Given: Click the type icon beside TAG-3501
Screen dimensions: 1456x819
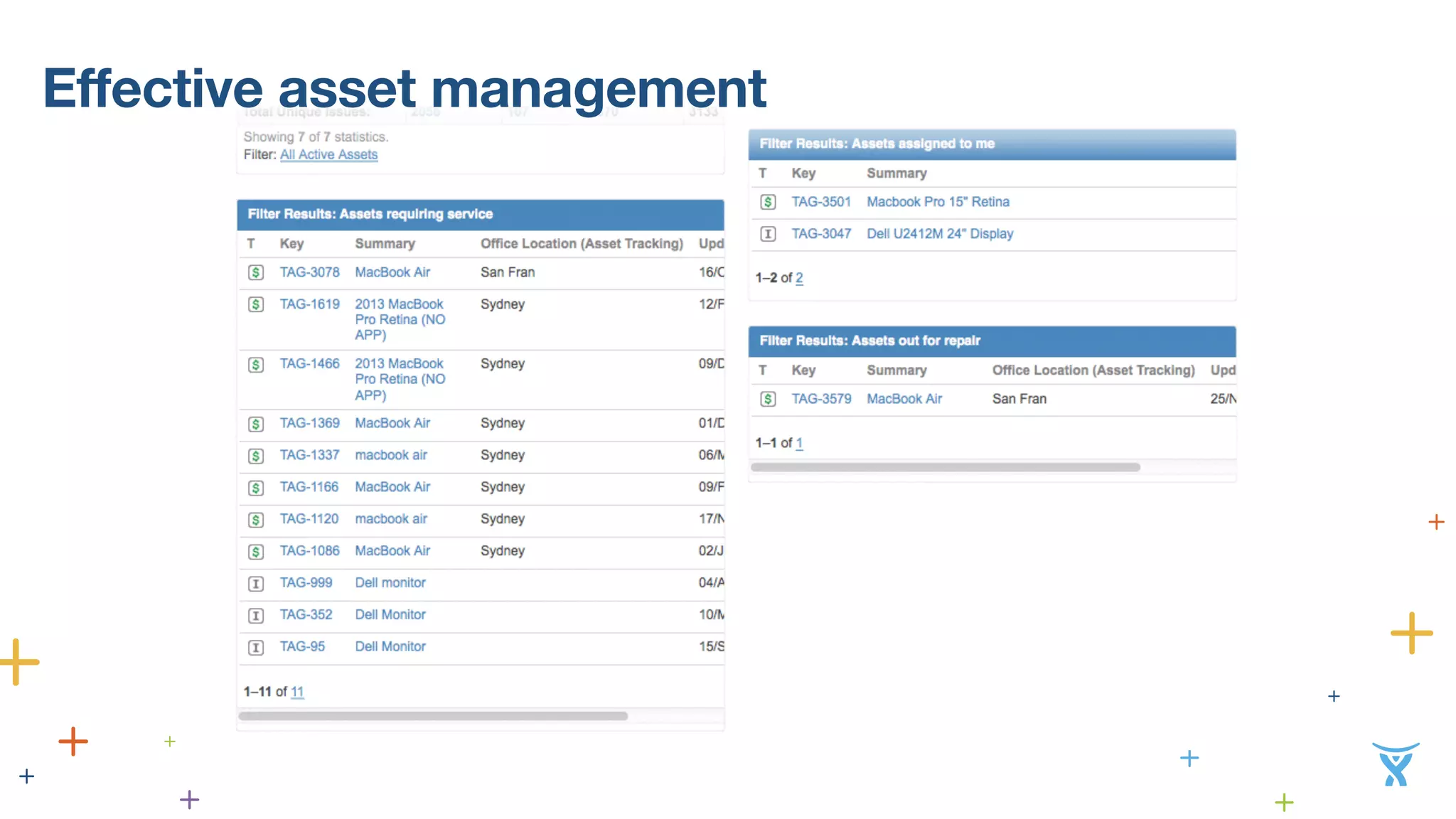Looking at the screenshot, I should [x=768, y=202].
